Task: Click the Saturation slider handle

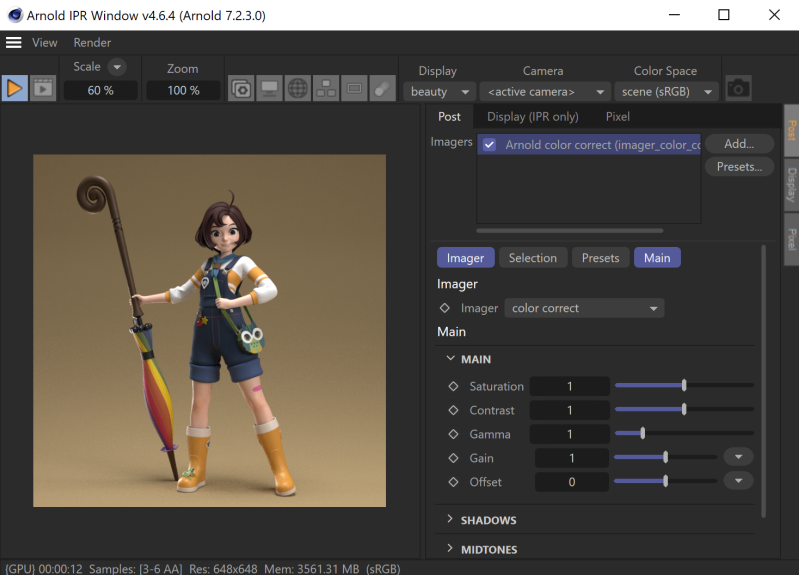Action: click(684, 385)
